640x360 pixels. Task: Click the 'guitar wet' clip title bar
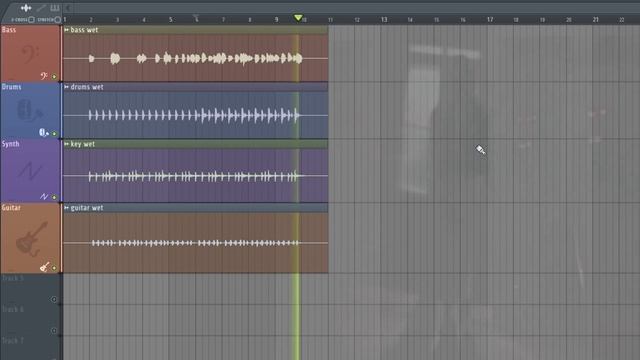click(x=196, y=208)
